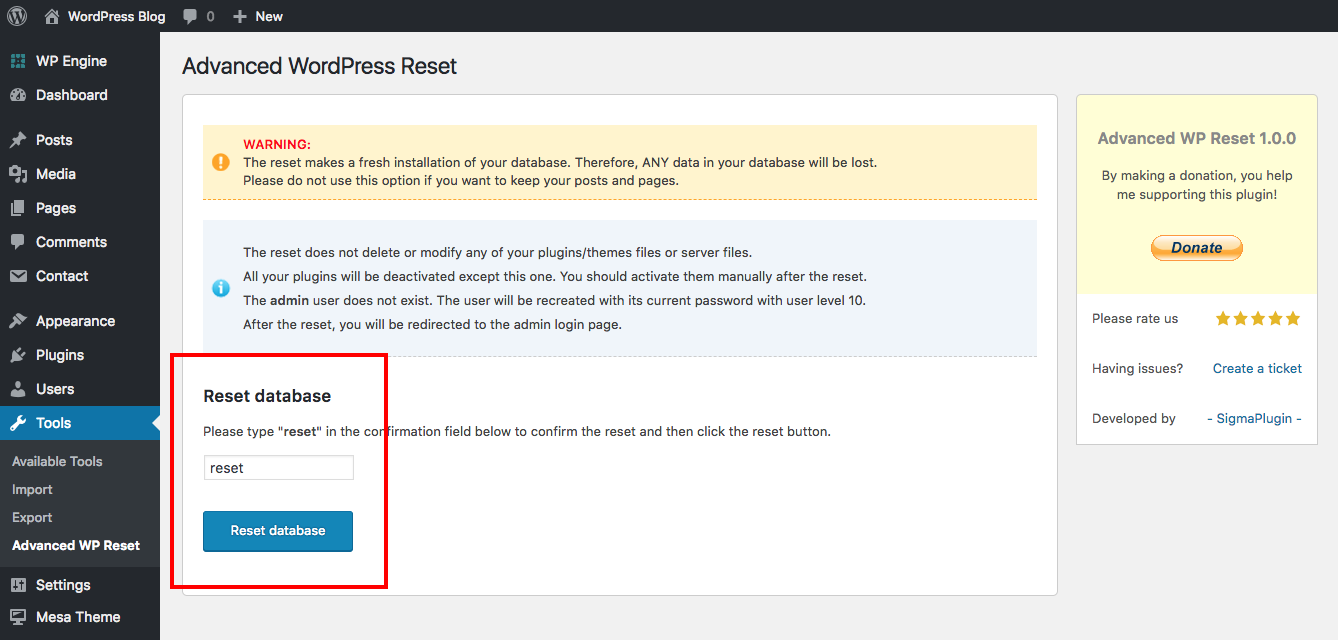Click the red WARNING: label
The image size is (1338, 640).
[x=277, y=145]
